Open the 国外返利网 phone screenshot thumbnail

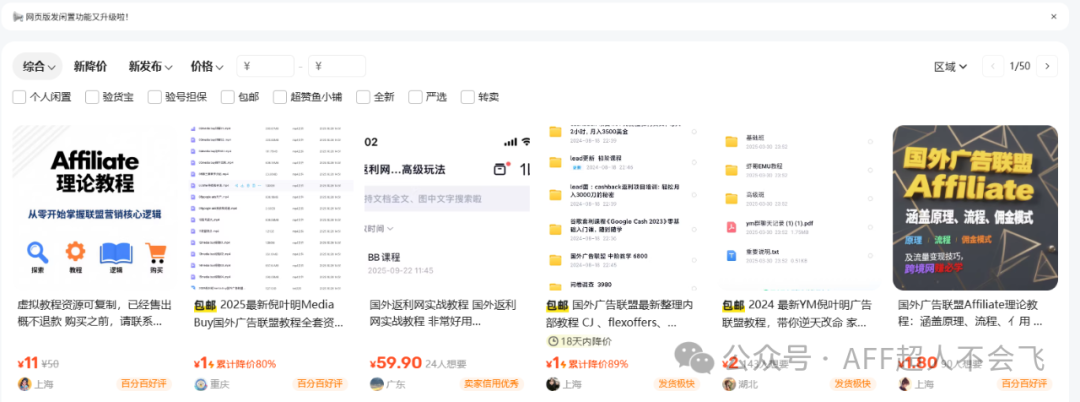pyautogui.click(x=448, y=208)
